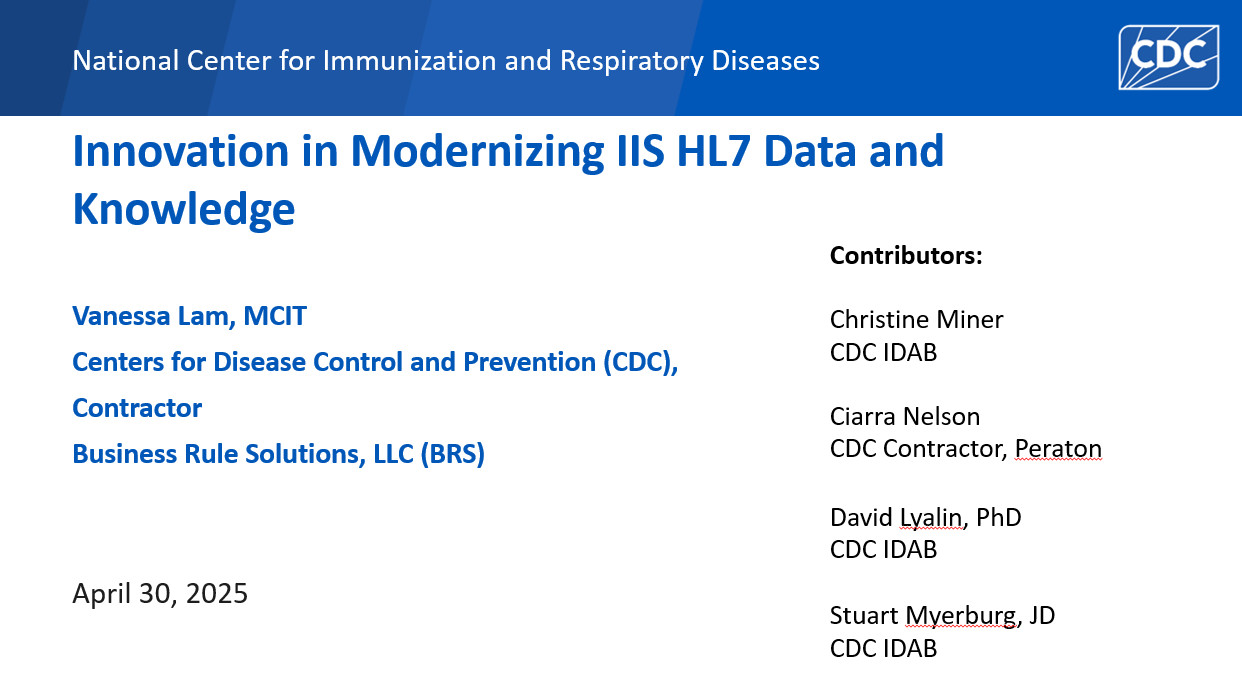Click the name Christine Miner
The height and width of the screenshot is (695, 1242).
(x=916, y=319)
